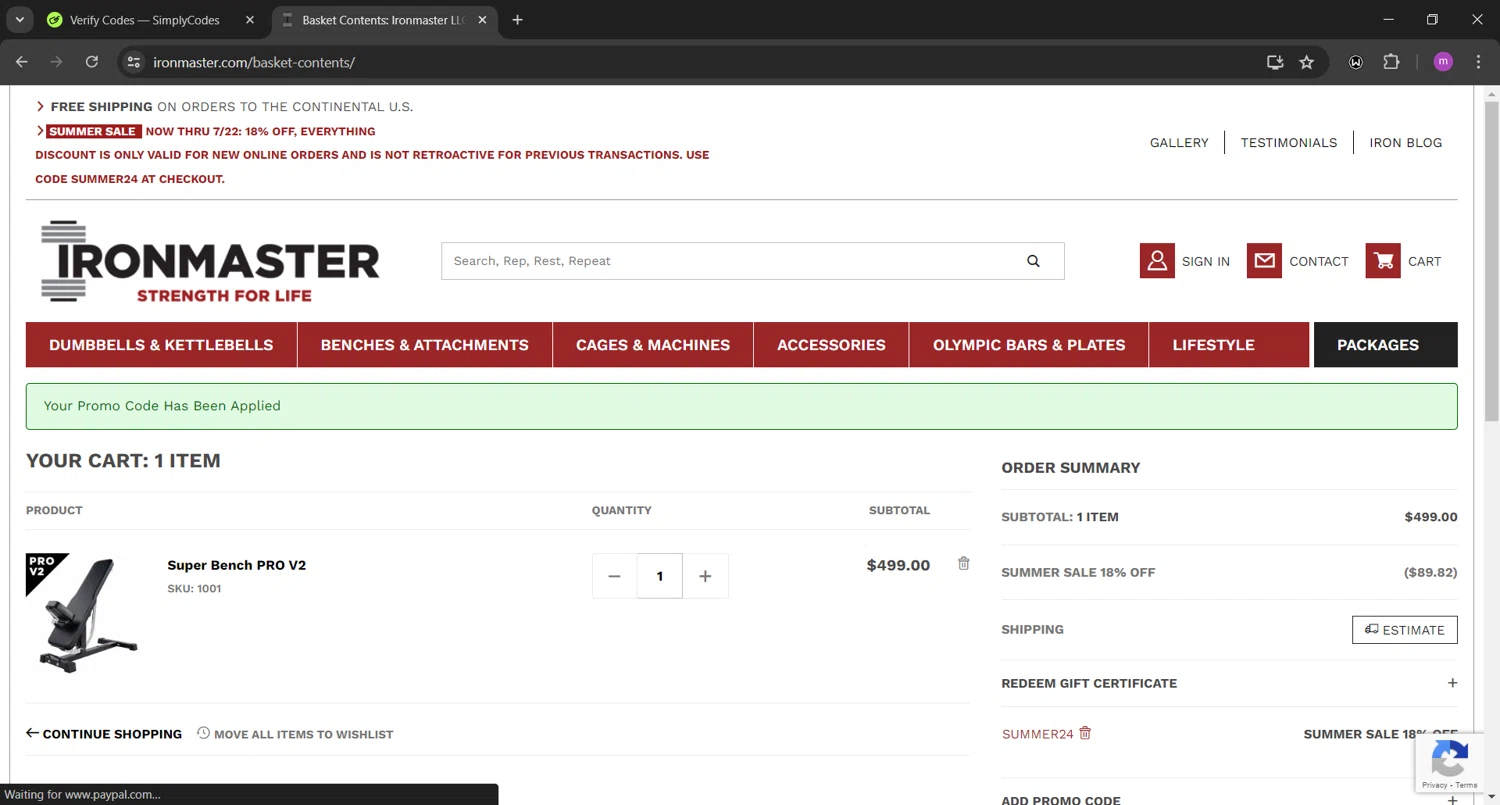Viewport: 1500px width, 805px height.
Task: Click Super Bench product thumbnail
Action: click(x=87, y=613)
